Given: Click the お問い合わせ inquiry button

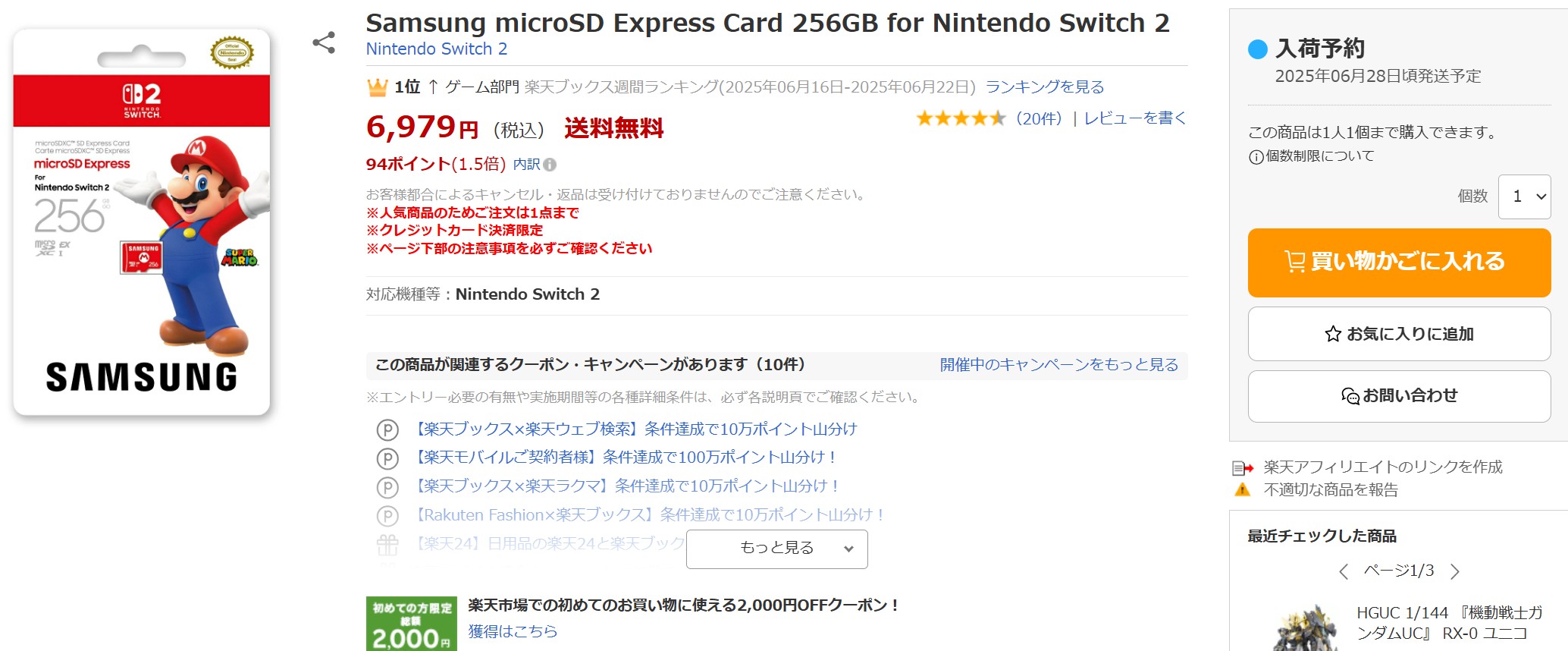Looking at the screenshot, I should [x=1399, y=396].
